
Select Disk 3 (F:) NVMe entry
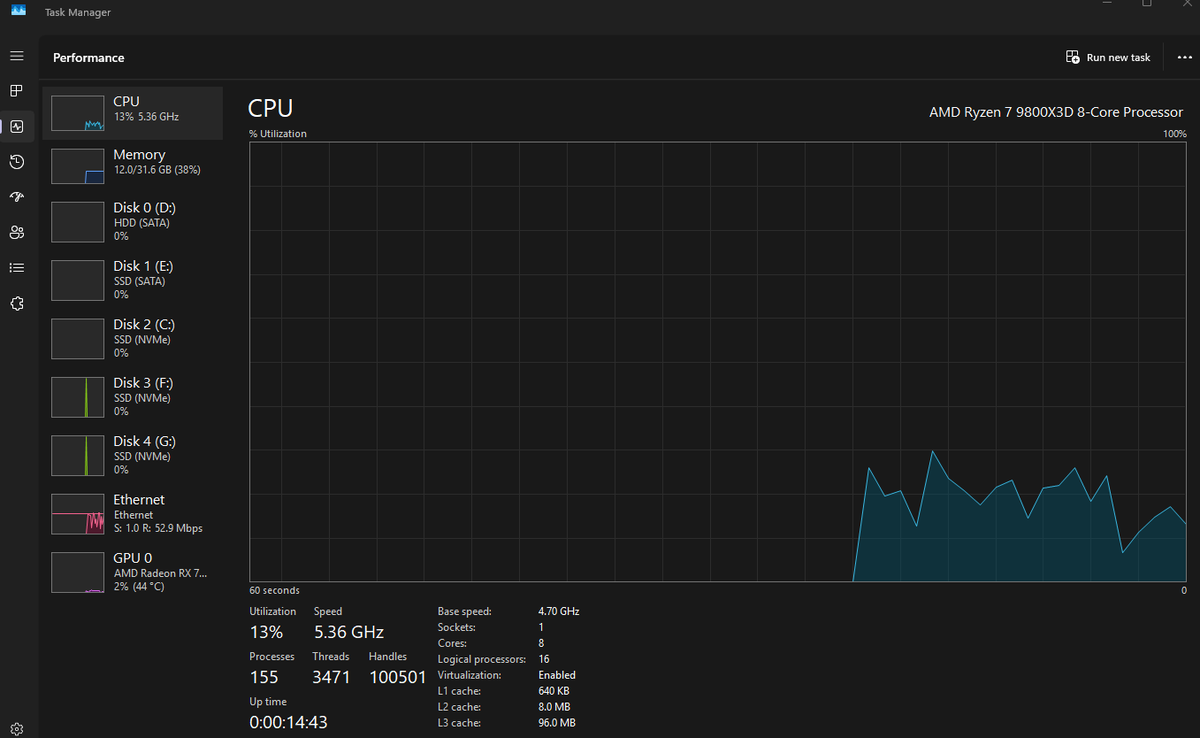(133, 397)
